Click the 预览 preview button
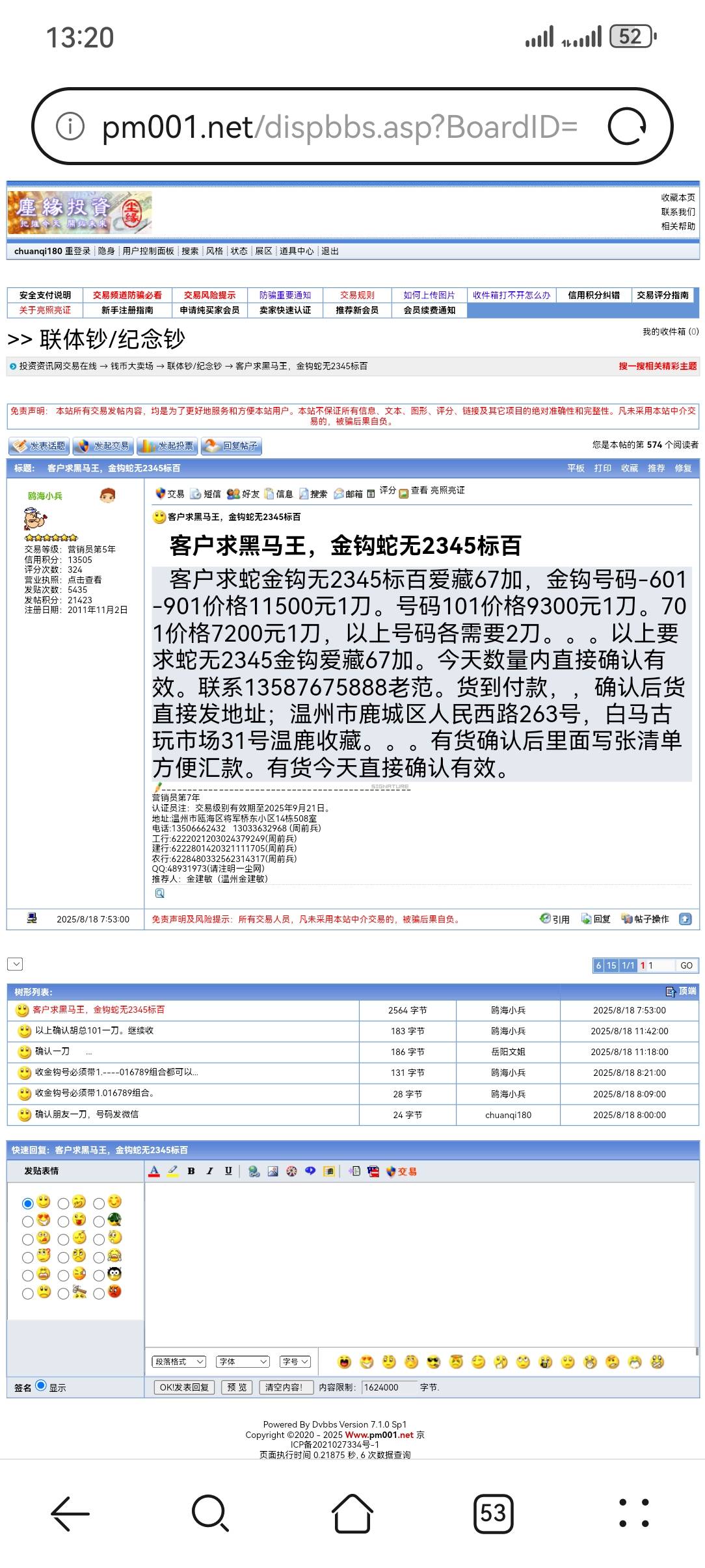 point(237,1387)
